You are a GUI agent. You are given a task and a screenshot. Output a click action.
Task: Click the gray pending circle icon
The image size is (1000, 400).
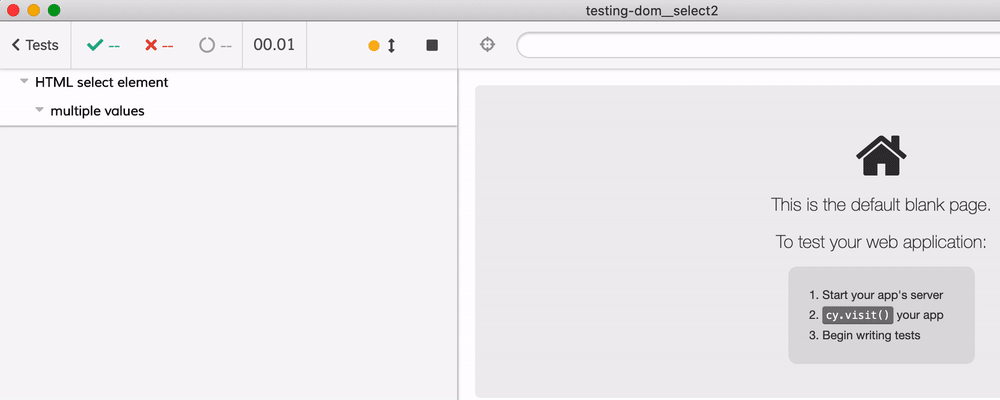coord(207,45)
